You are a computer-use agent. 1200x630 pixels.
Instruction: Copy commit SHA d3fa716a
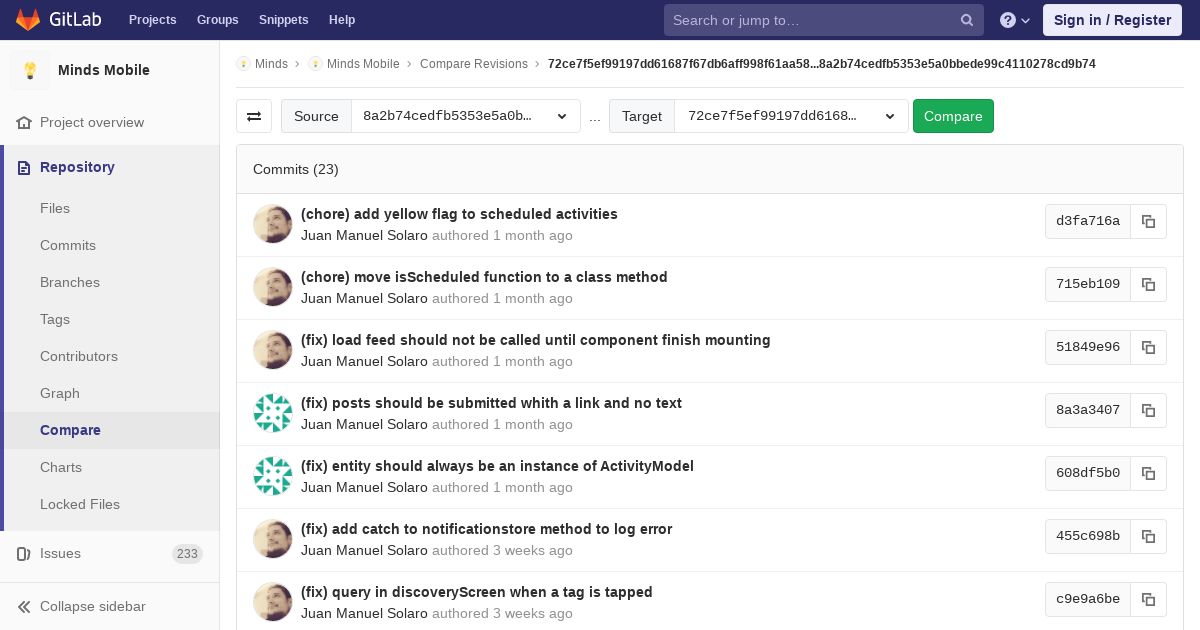[1148, 221]
